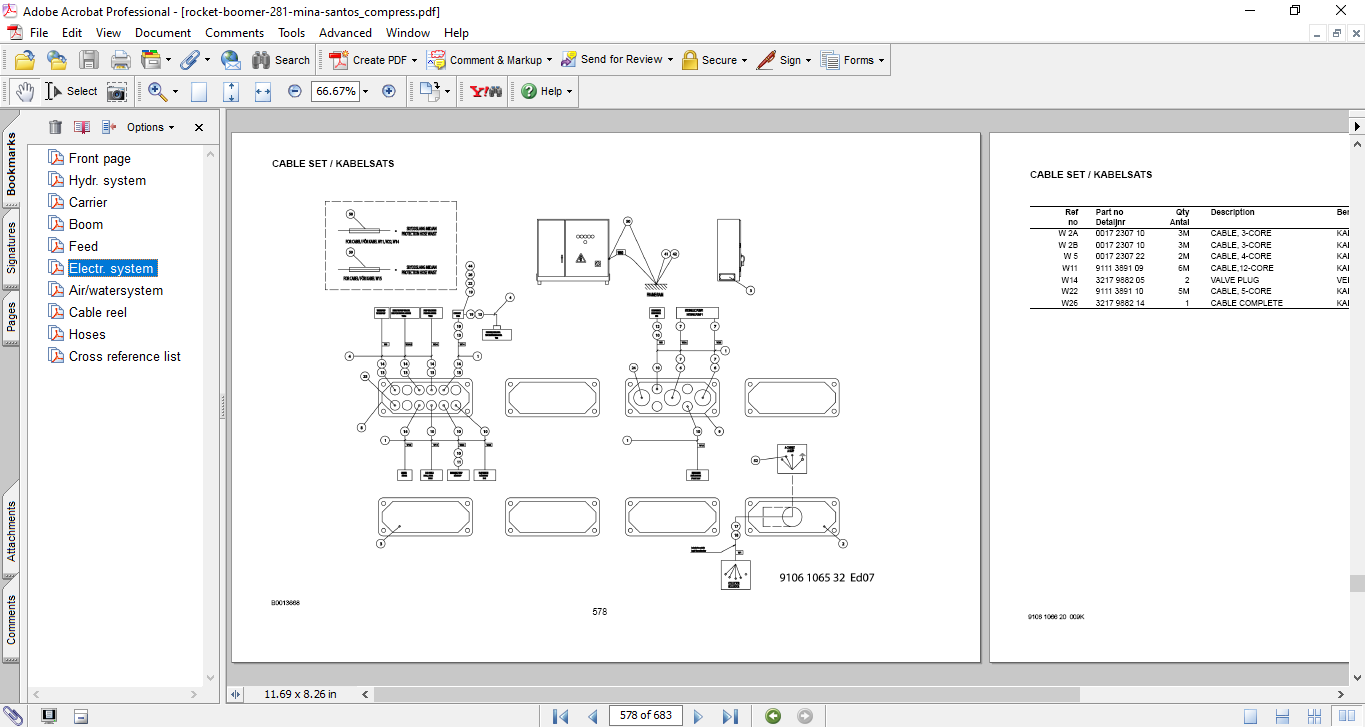Open the Hydr. system bookmark
The image size is (1365, 727).
pyautogui.click(x=107, y=180)
